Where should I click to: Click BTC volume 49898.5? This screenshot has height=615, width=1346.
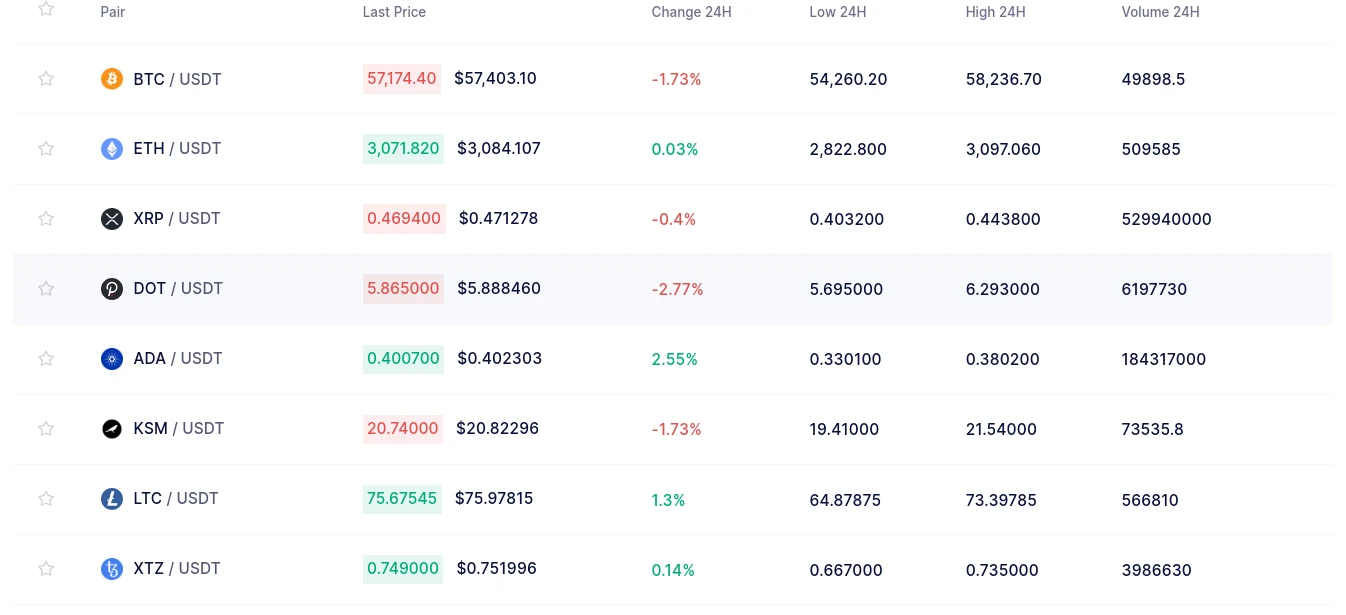pos(1153,80)
